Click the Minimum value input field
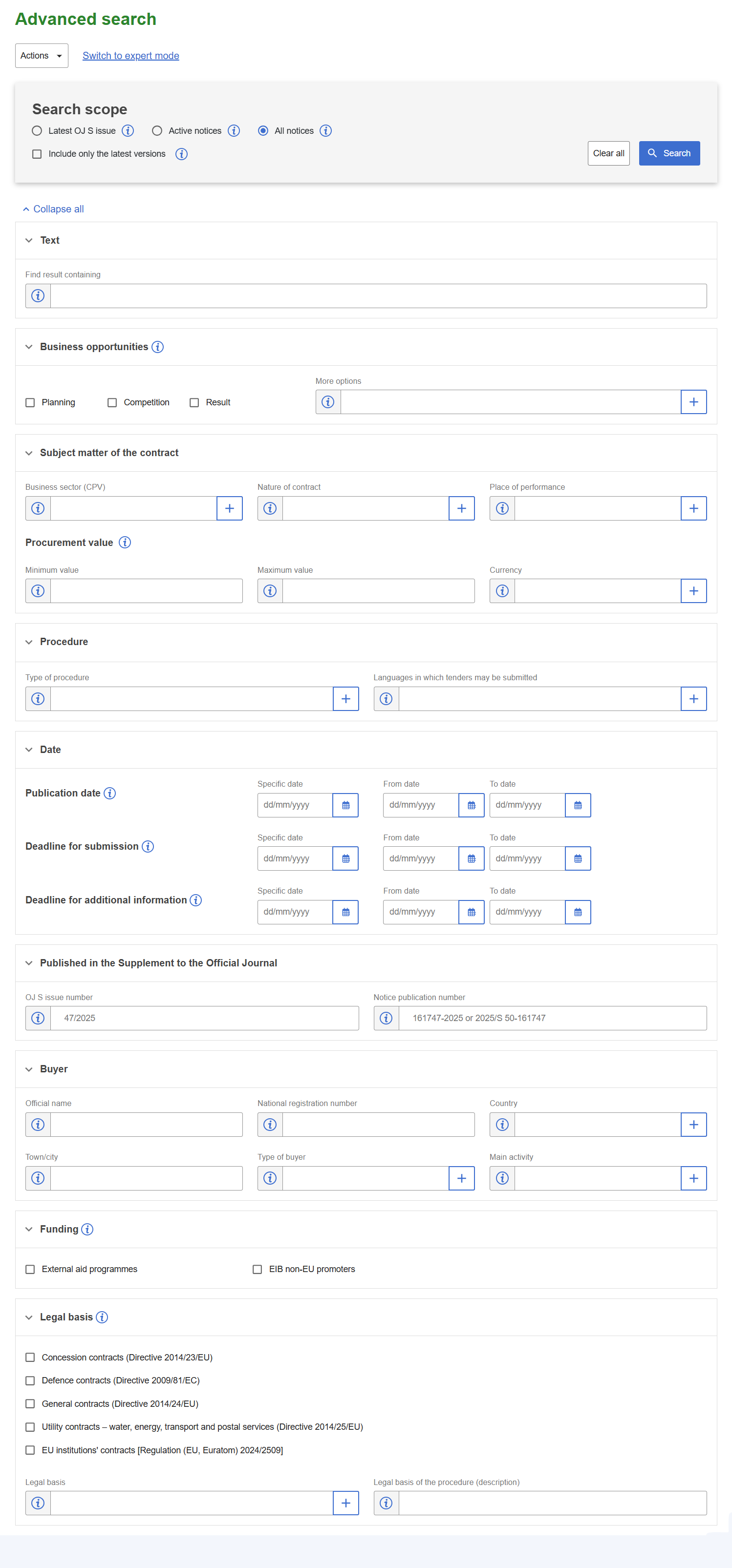This screenshot has height=1568, width=732. coord(146,591)
